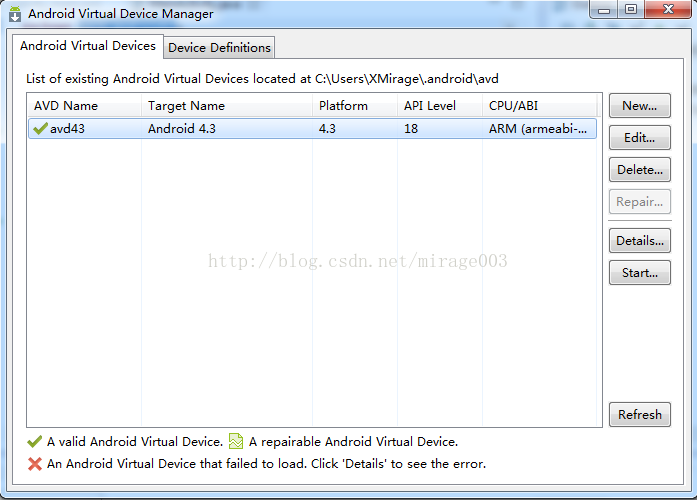Refresh the AVD list
The width and height of the screenshot is (697, 500).
pyautogui.click(x=640, y=415)
